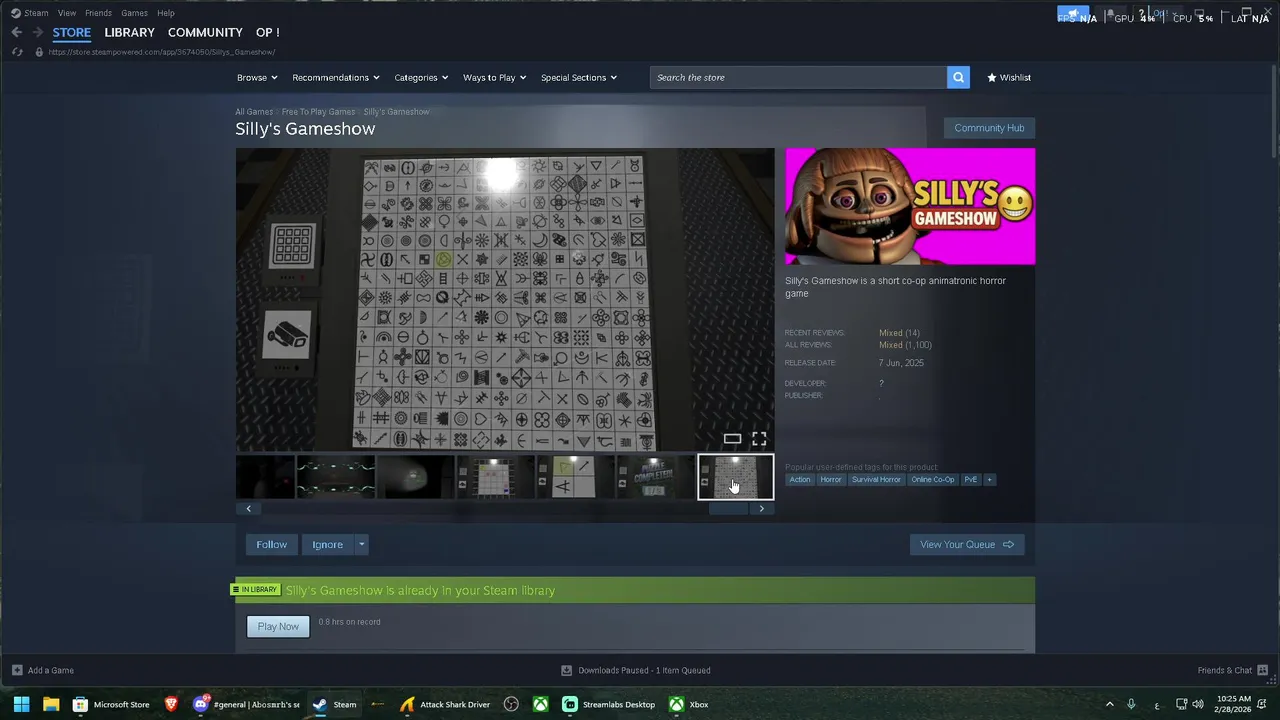Image resolution: width=1280 pixels, height=720 pixels.
Task: Open the Downloads Paused status
Action: [636, 670]
